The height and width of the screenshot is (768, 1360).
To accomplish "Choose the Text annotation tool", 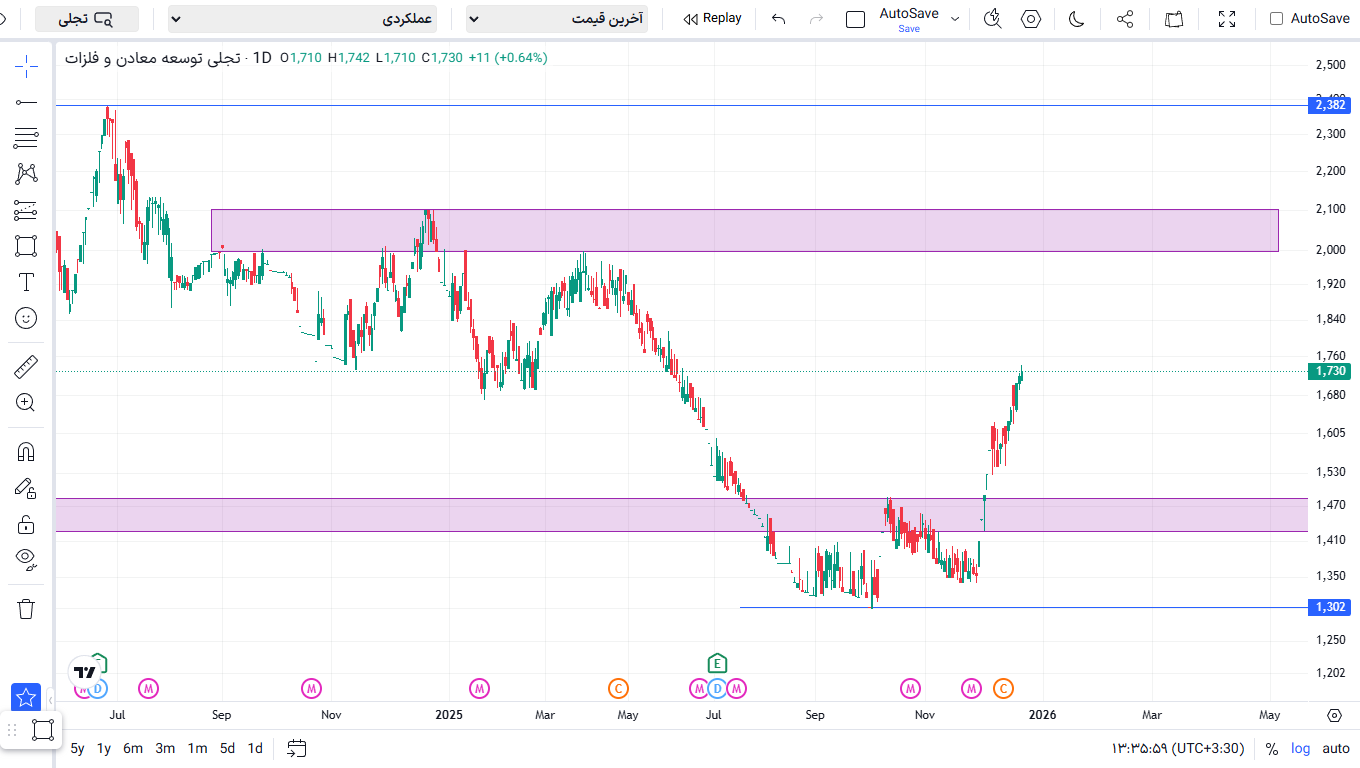I will pyautogui.click(x=26, y=282).
